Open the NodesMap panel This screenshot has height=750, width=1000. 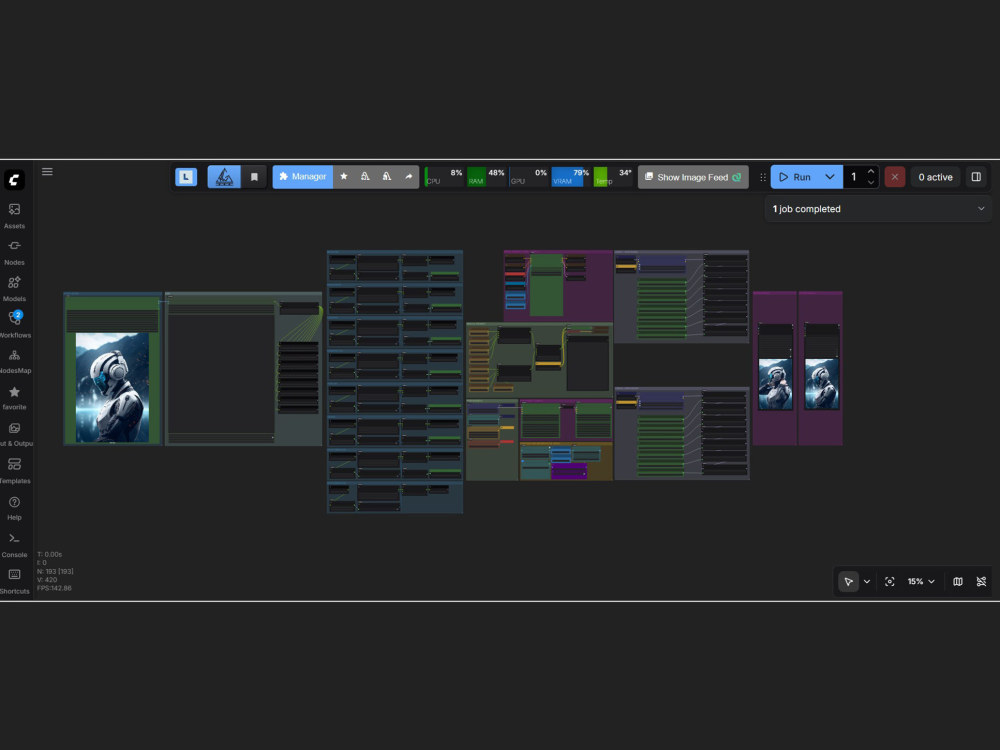pos(14,361)
